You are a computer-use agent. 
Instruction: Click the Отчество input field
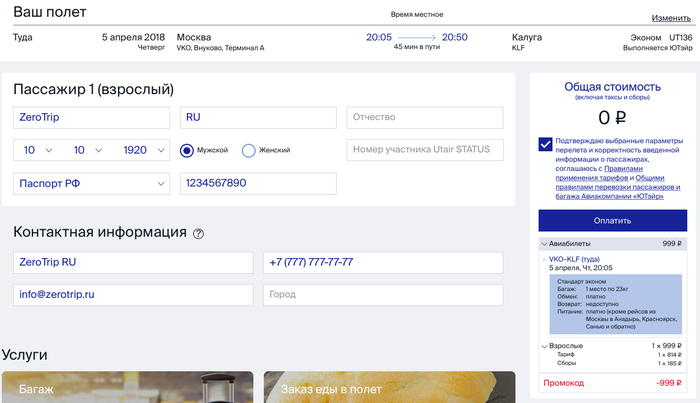pyautogui.click(x=427, y=118)
